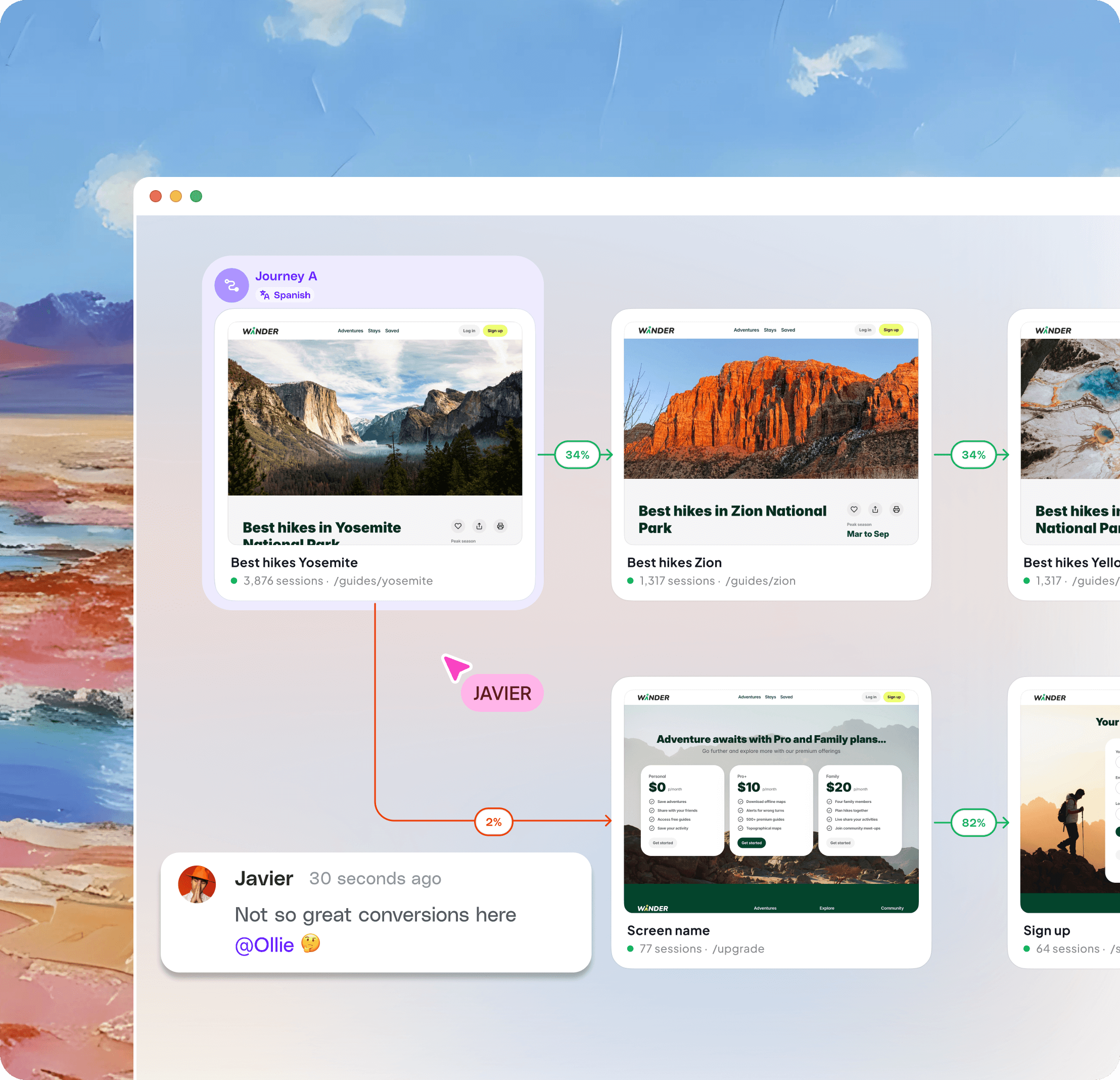
Task: Click Log in button in Yosemite preview
Action: coord(469,331)
